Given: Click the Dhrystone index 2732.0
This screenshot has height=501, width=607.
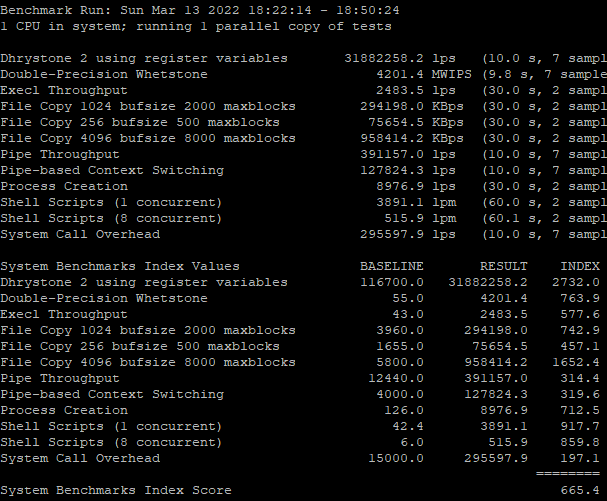Looking at the screenshot, I should coord(576,283).
